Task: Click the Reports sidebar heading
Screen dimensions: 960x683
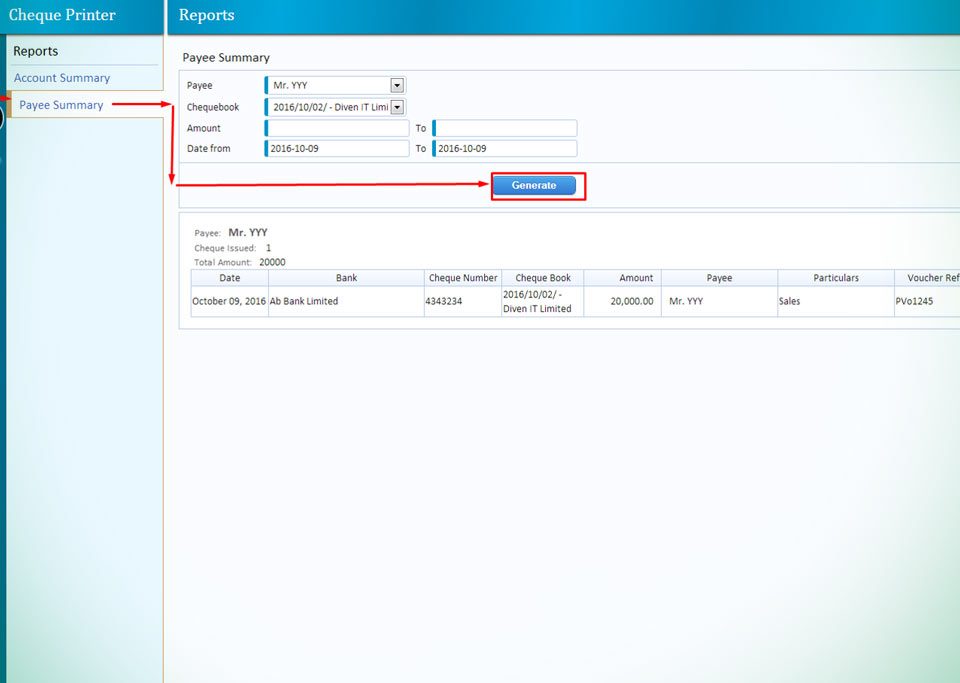Action: [x=35, y=50]
